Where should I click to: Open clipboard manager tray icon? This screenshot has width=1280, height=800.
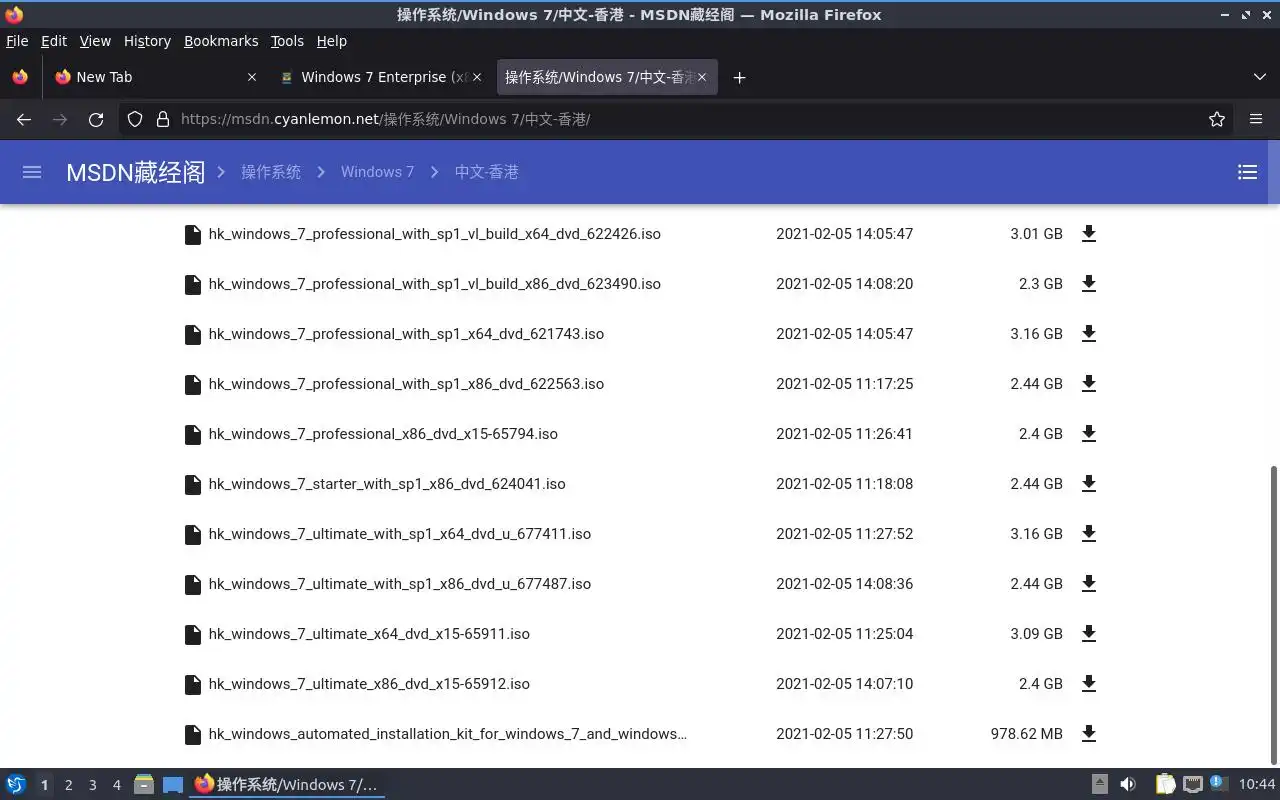pos(1164,785)
